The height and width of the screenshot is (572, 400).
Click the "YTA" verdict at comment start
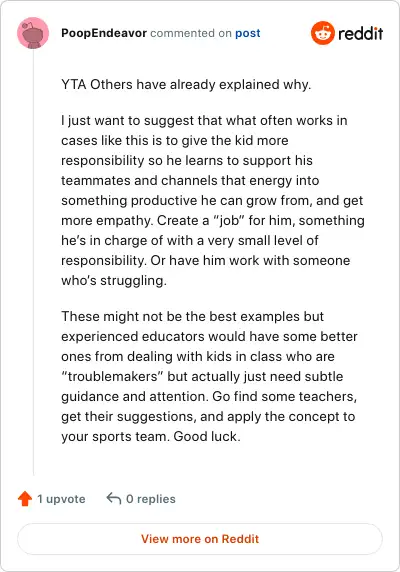(74, 84)
